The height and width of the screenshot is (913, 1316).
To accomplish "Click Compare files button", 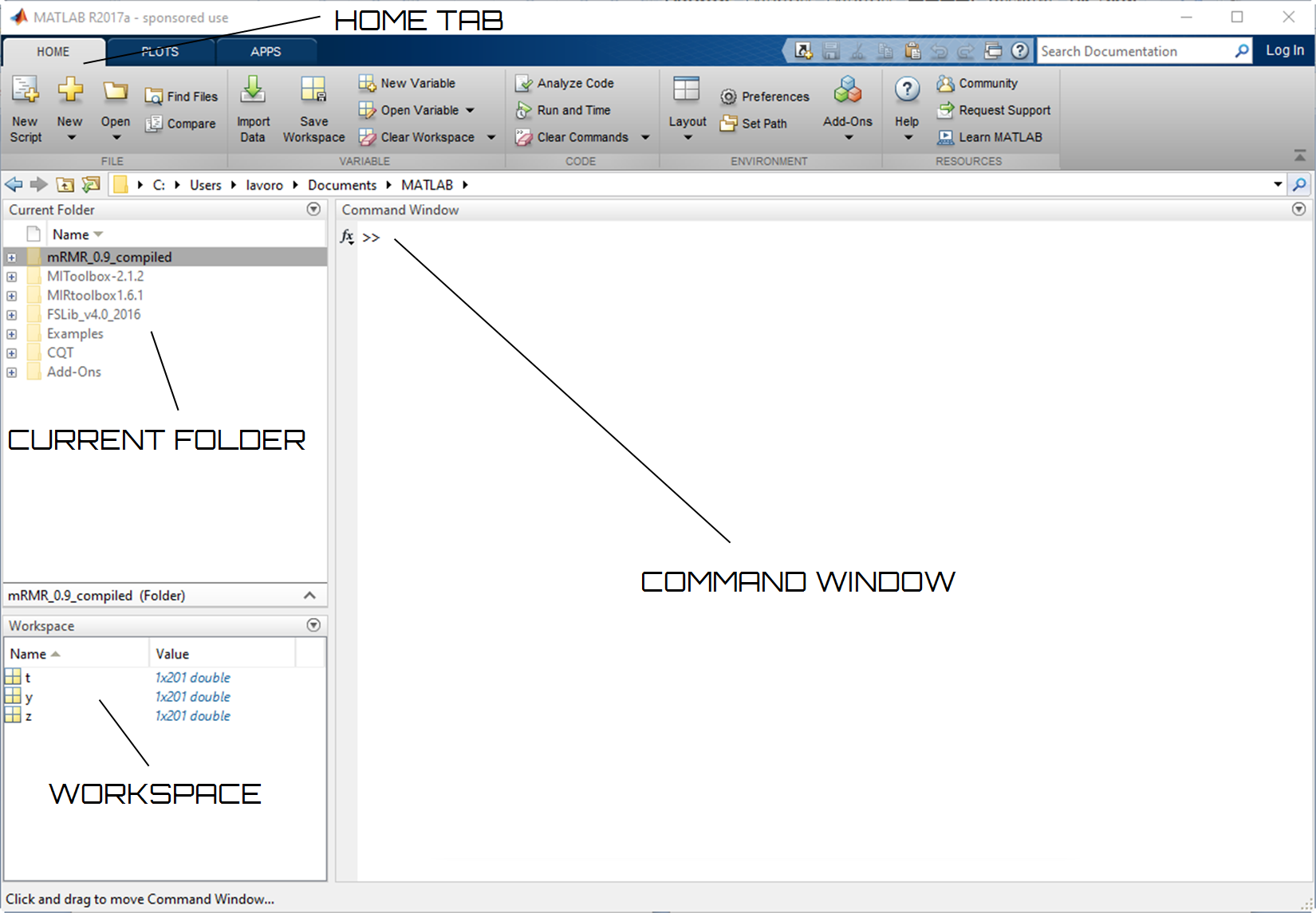I will click(x=181, y=124).
